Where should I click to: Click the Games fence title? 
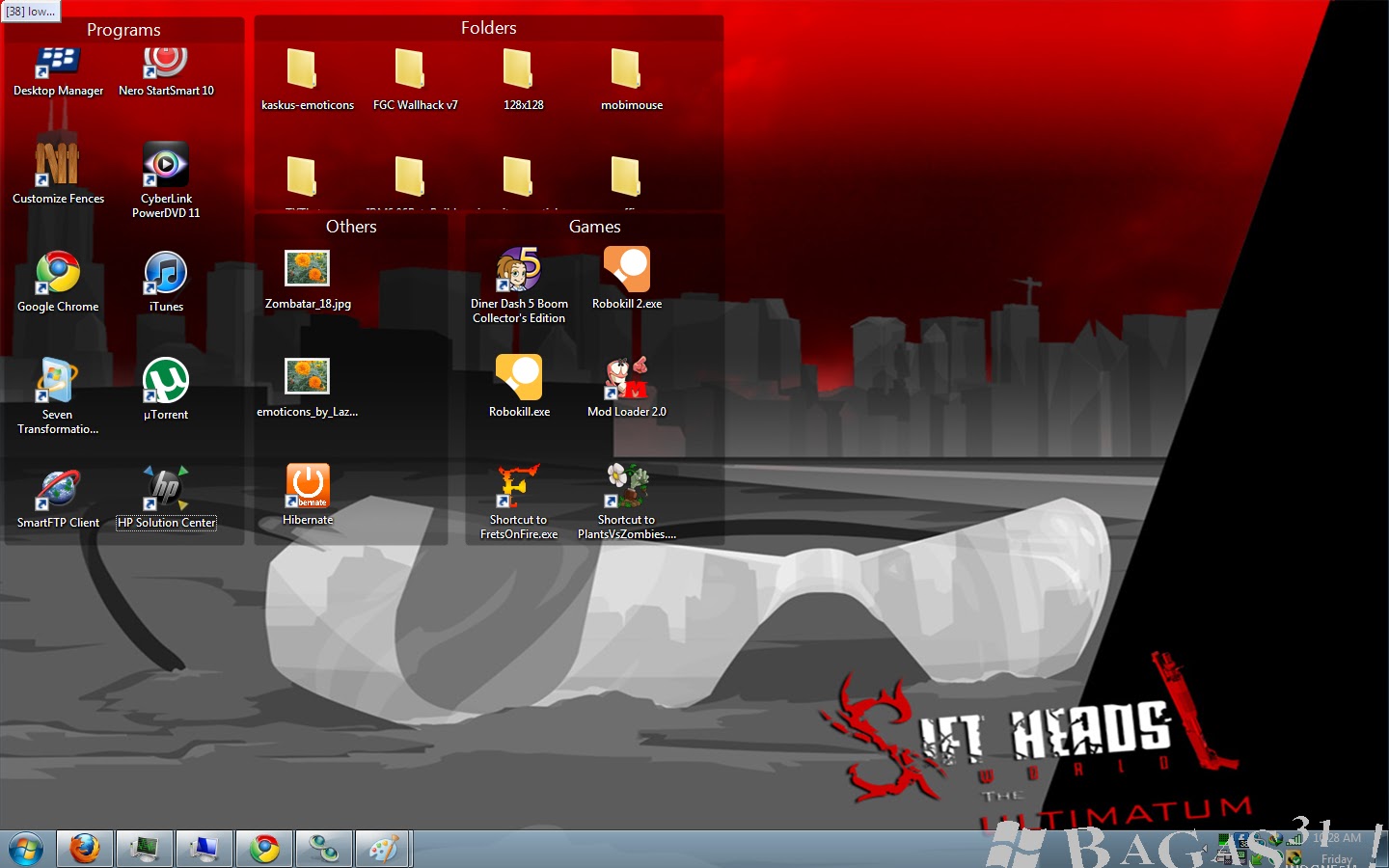[x=595, y=227]
